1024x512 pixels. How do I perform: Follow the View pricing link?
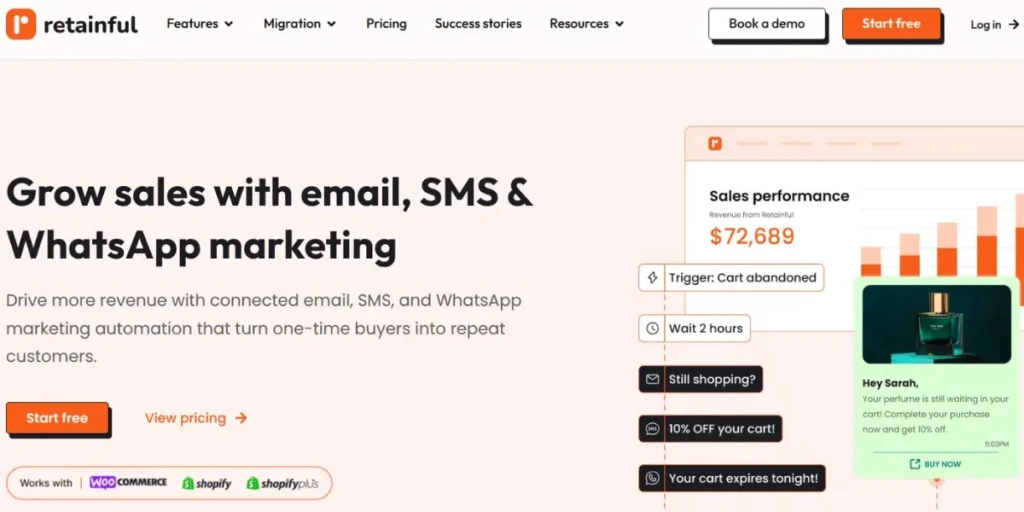(x=196, y=418)
